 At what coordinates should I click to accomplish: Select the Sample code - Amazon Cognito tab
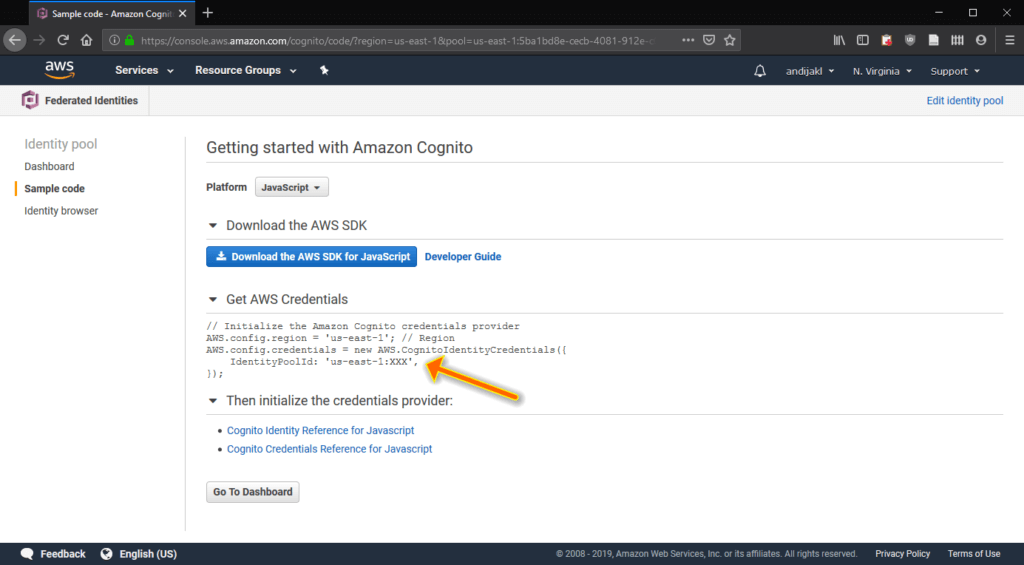click(111, 13)
